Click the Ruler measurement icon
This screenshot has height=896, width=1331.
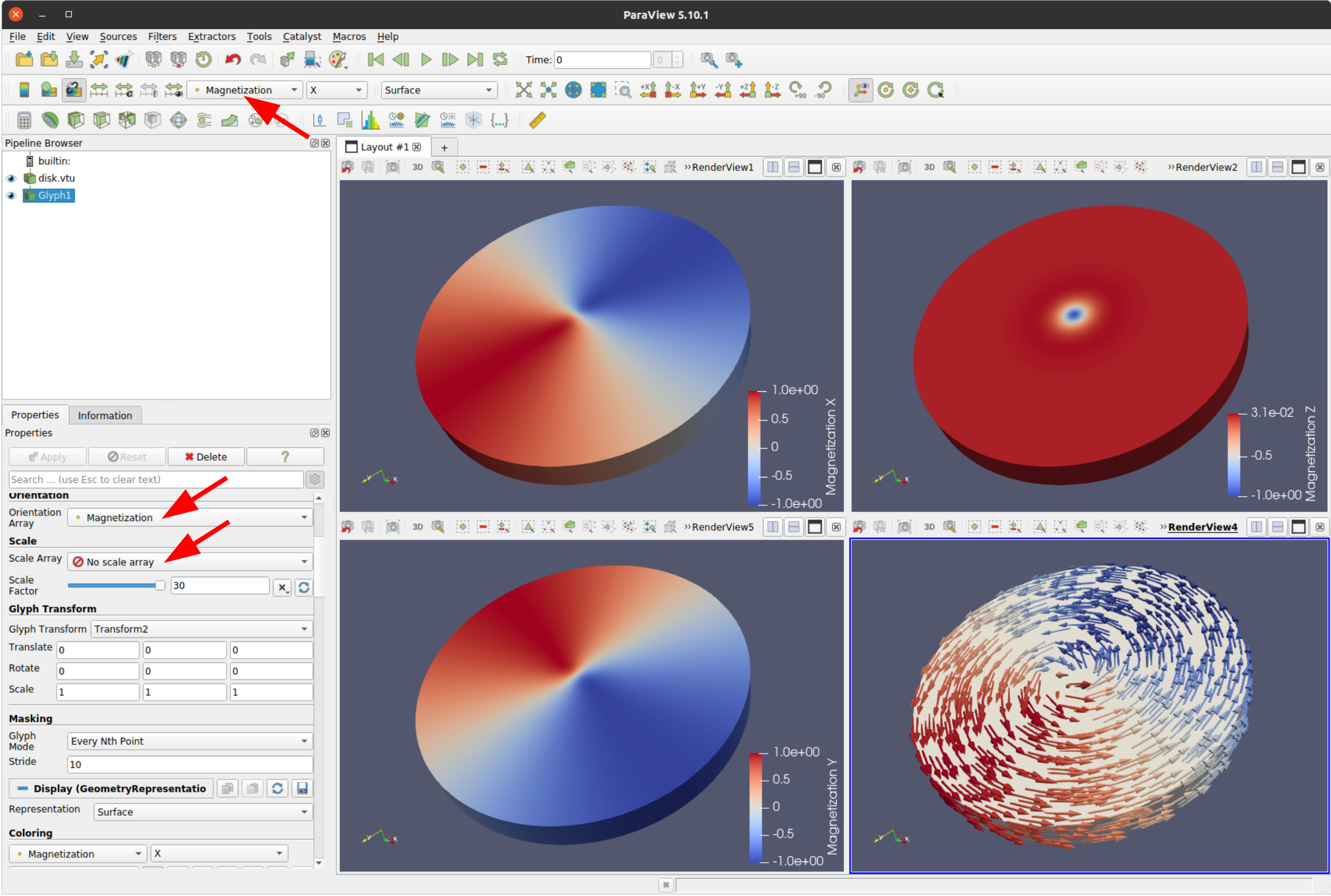tap(537, 120)
